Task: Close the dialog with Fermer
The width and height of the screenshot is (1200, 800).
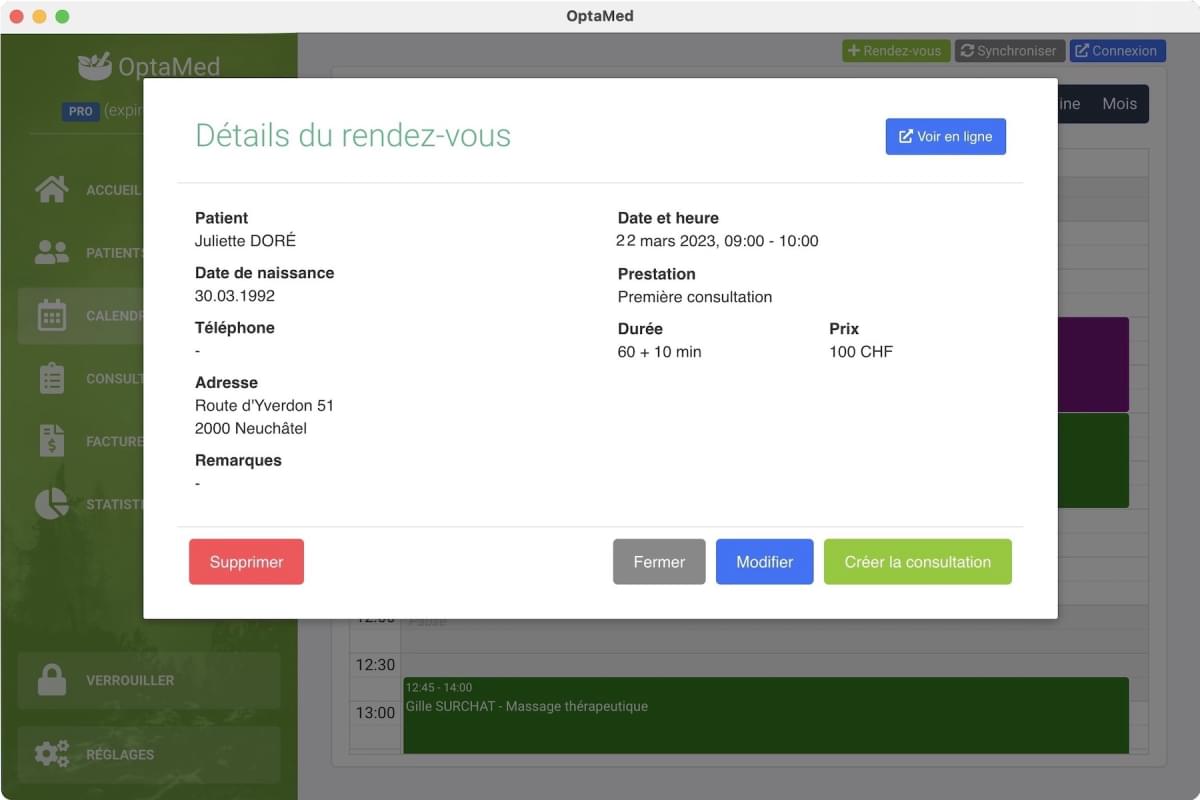Action: click(659, 561)
